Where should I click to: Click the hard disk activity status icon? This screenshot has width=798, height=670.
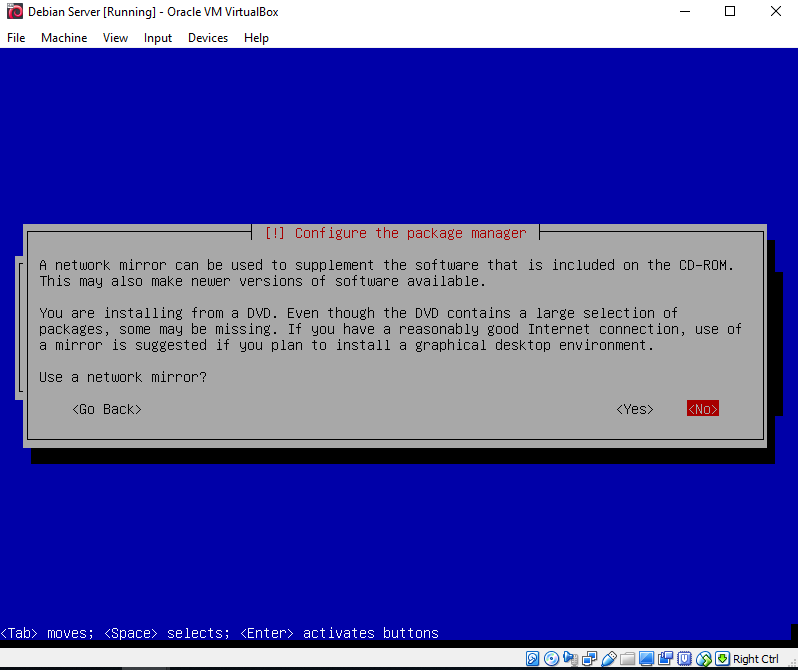(532, 659)
